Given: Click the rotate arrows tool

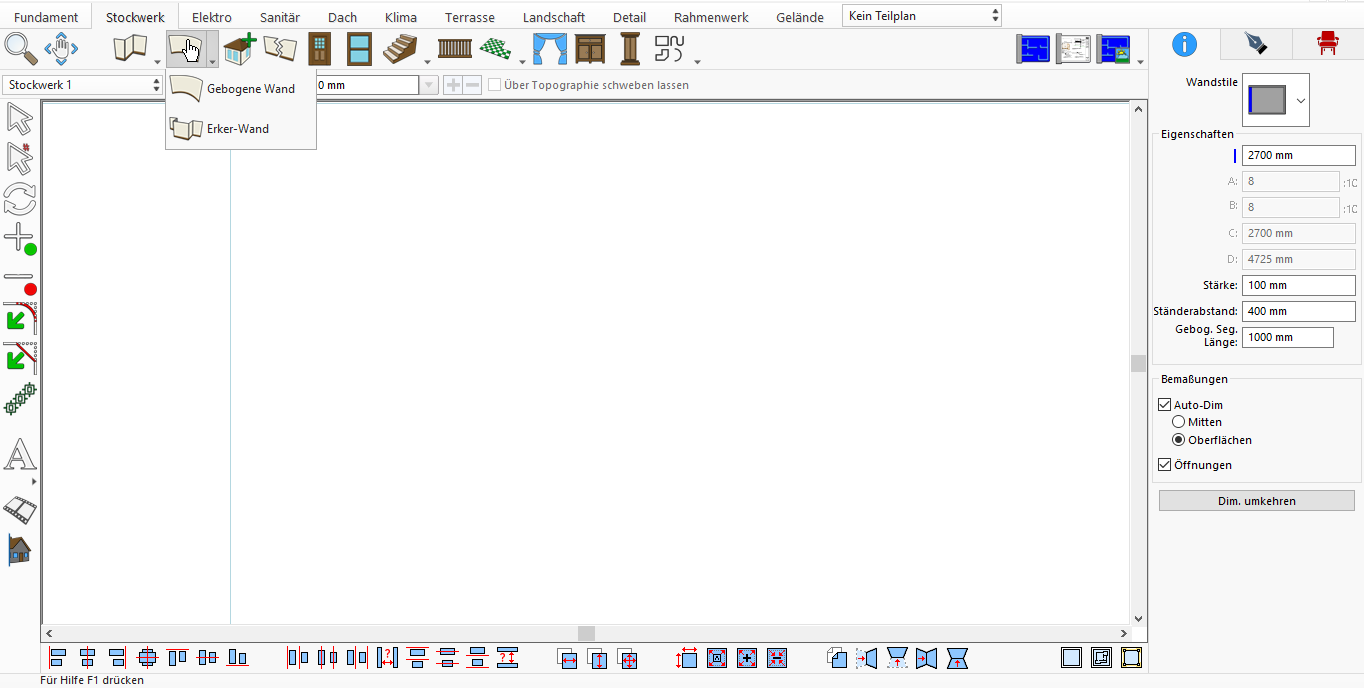Looking at the screenshot, I should [20, 197].
